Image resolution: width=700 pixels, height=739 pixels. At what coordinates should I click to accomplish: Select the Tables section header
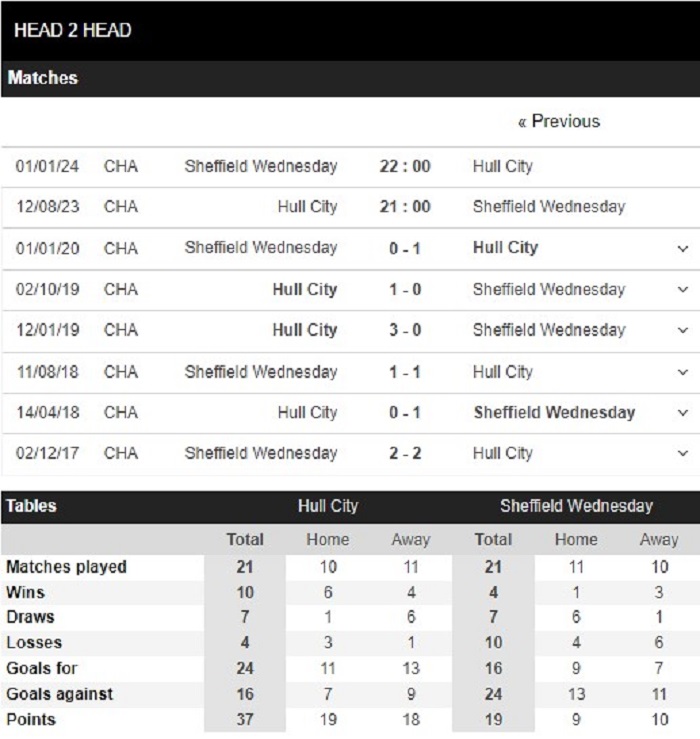[x=31, y=506]
